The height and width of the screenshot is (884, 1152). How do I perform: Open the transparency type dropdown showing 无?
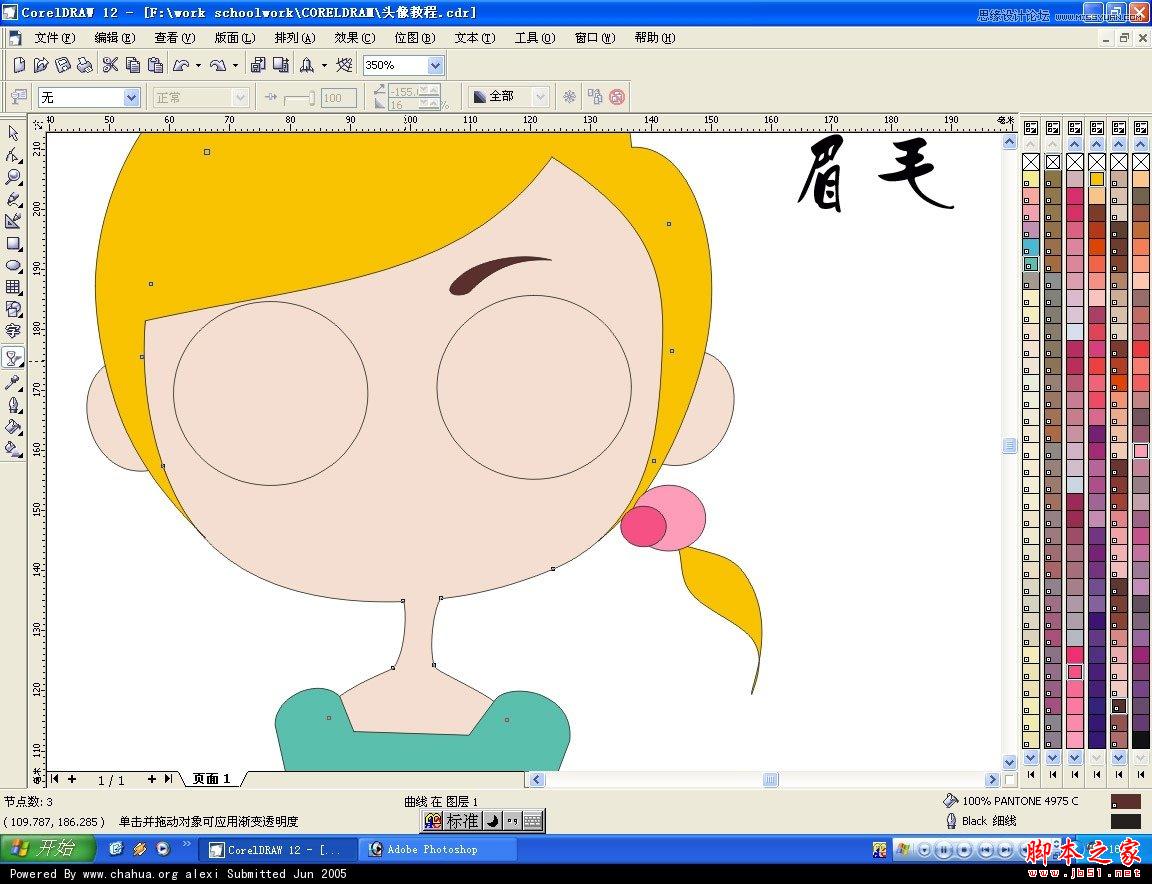(129, 97)
